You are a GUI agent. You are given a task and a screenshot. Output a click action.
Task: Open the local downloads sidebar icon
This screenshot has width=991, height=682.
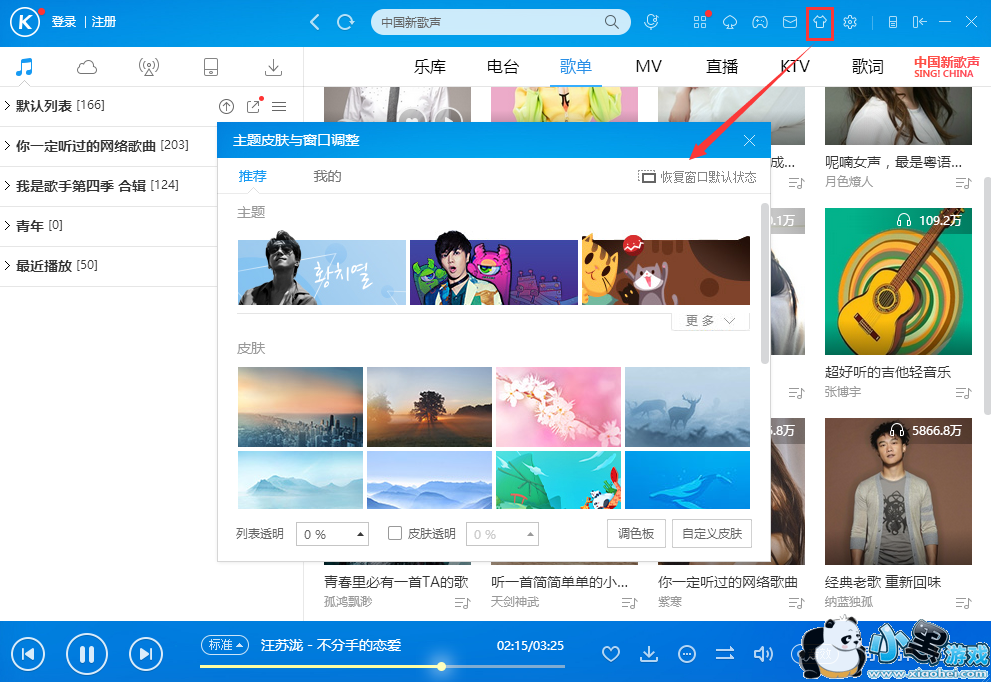tap(272, 67)
